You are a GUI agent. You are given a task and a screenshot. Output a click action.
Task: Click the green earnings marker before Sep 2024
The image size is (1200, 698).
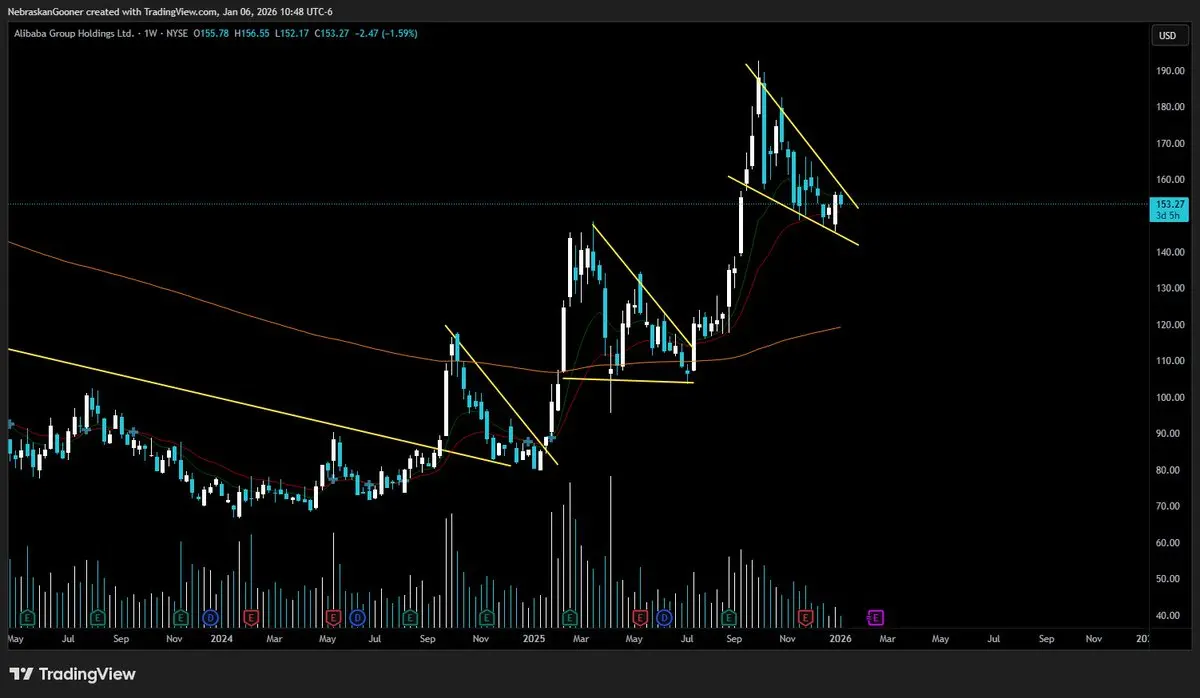click(x=410, y=617)
